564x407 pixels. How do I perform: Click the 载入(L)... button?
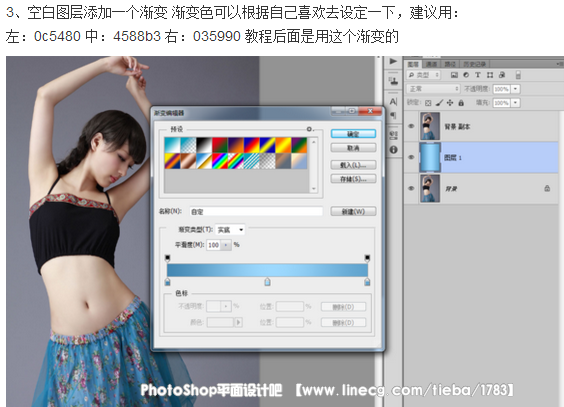point(353,165)
